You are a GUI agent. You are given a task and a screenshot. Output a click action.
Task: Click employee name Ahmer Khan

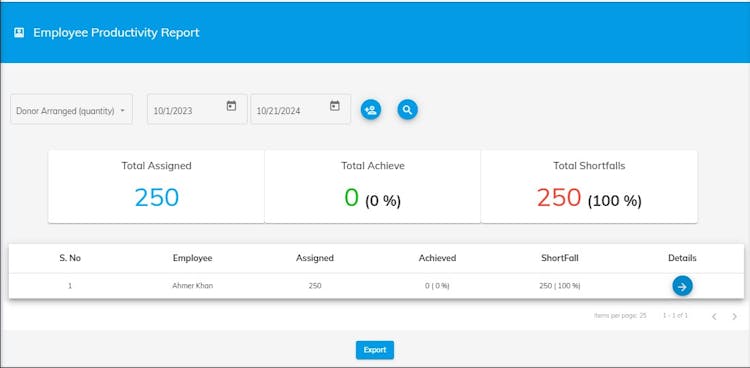pyautogui.click(x=192, y=286)
